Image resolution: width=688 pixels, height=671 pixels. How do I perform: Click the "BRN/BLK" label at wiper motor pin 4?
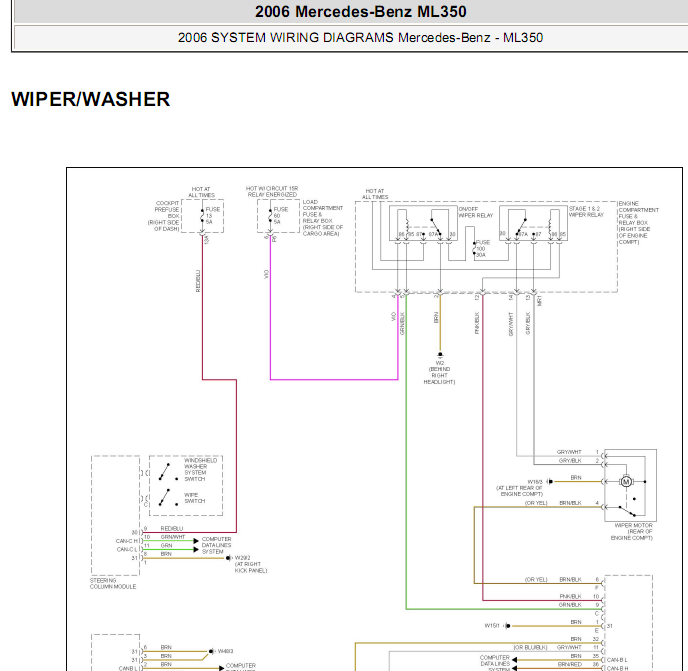tap(570, 502)
